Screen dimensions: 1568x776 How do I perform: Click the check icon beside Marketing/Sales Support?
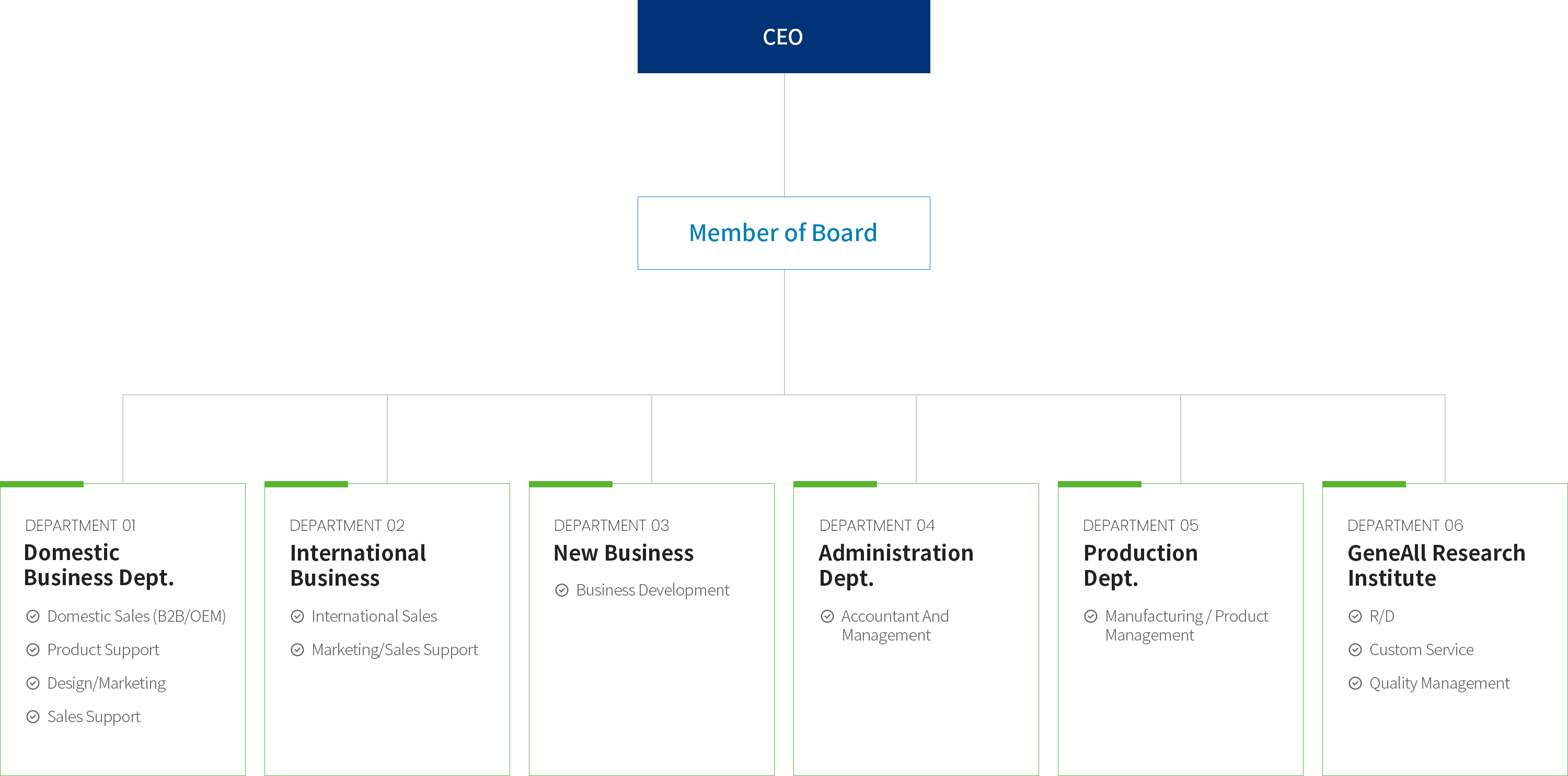297,650
